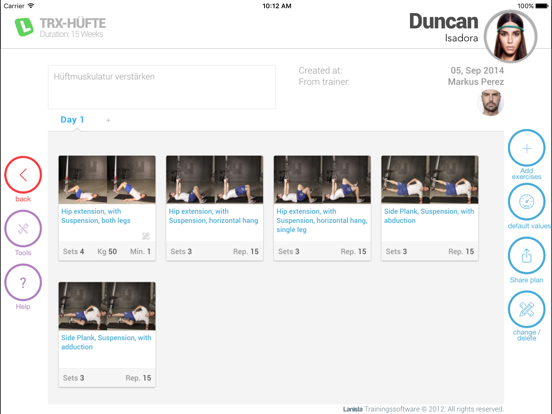Open Isadora Duncan's profile photo
This screenshot has height=414, width=552.
point(510,36)
